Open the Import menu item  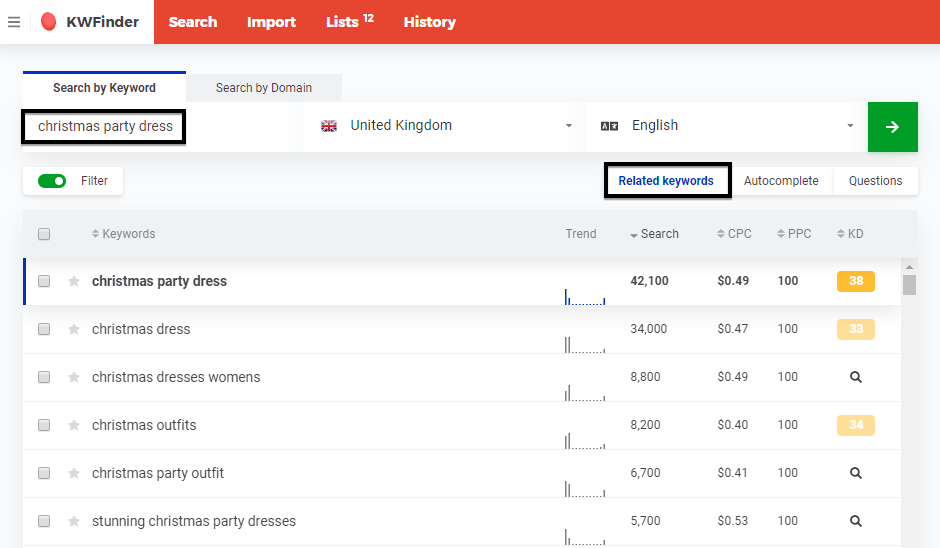point(271,22)
